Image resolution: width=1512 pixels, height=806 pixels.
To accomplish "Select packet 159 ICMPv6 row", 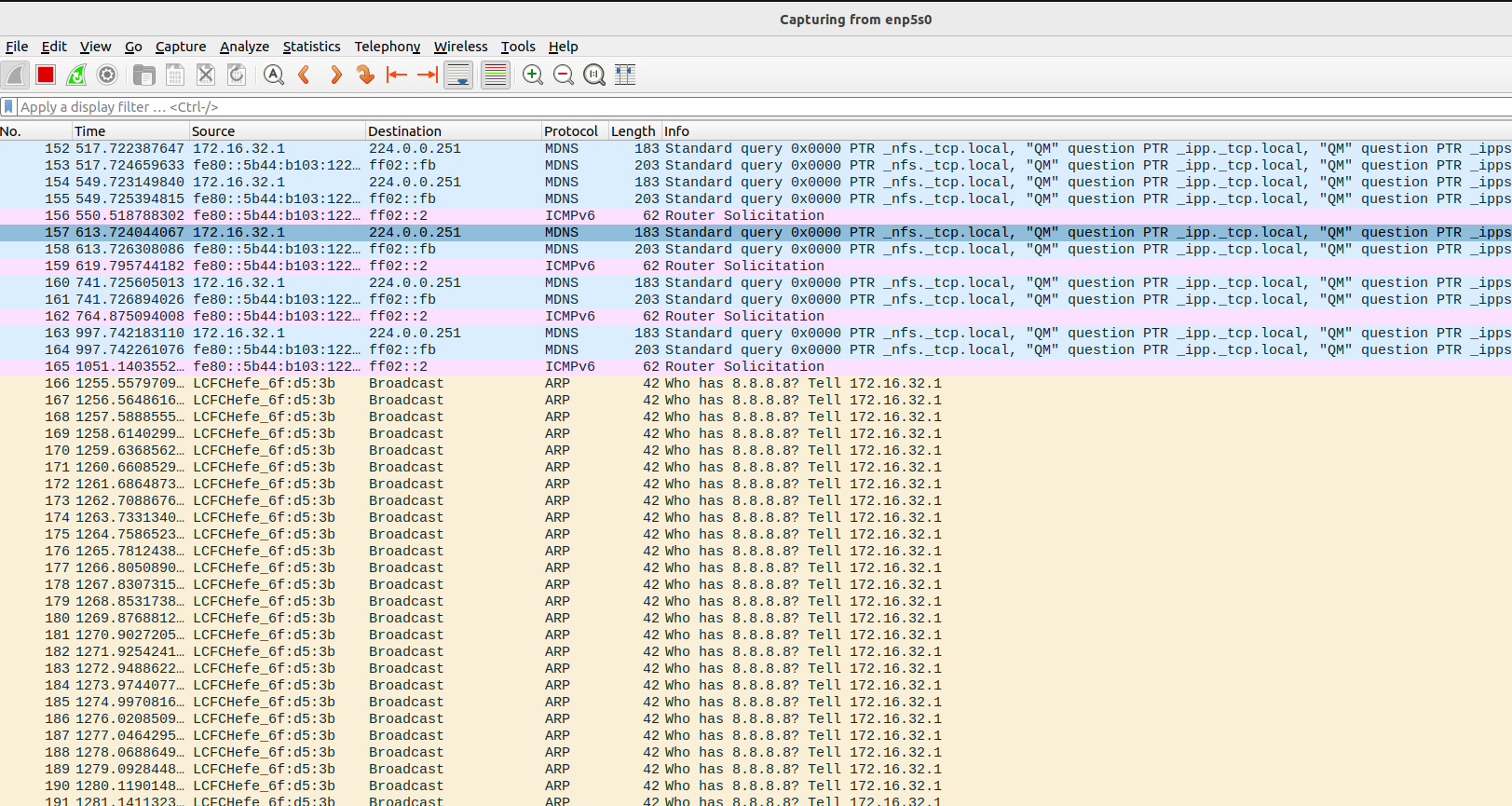I will pos(756,266).
